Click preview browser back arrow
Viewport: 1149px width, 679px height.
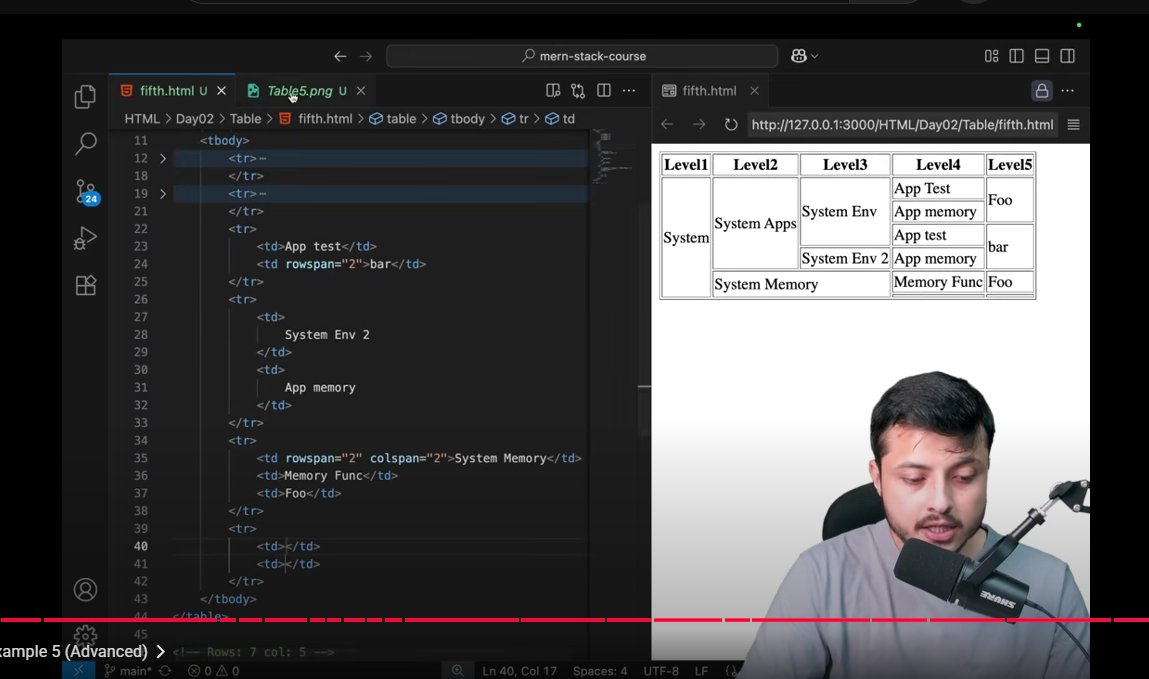click(x=667, y=124)
